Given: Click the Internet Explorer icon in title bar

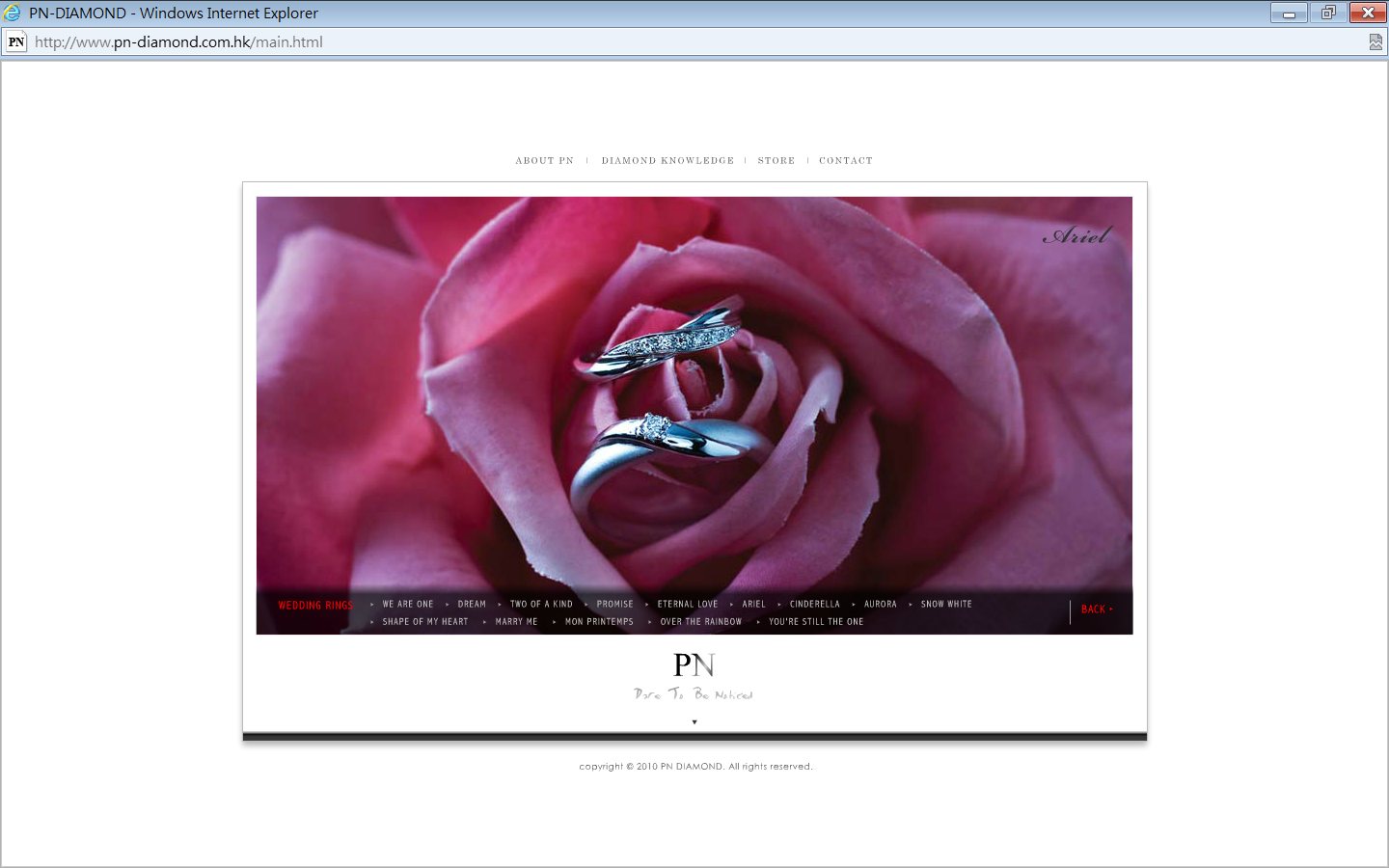Looking at the screenshot, I should pos(13,14).
